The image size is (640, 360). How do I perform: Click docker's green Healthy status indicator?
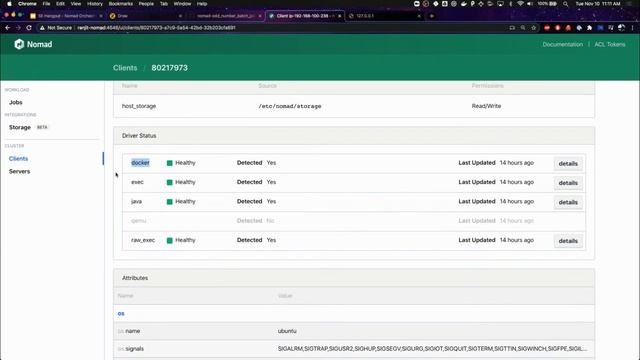[x=169, y=163]
